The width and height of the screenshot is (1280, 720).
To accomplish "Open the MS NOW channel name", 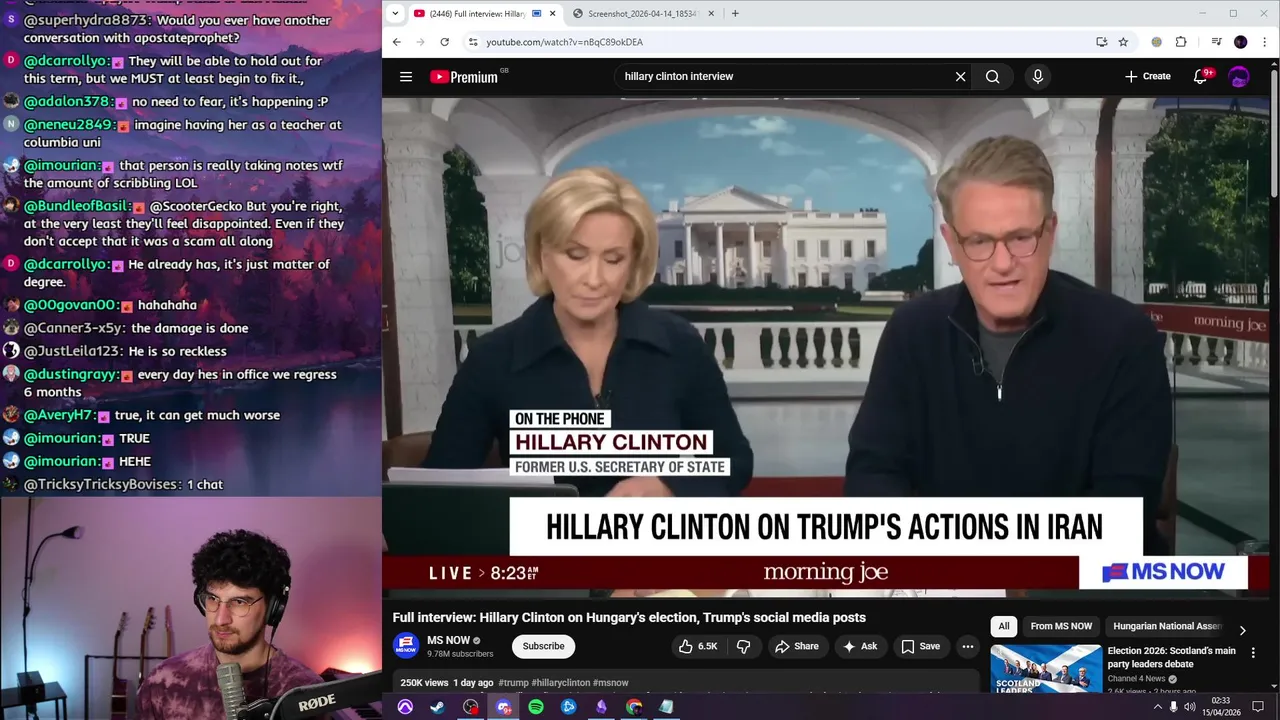I will (x=448, y=640).
